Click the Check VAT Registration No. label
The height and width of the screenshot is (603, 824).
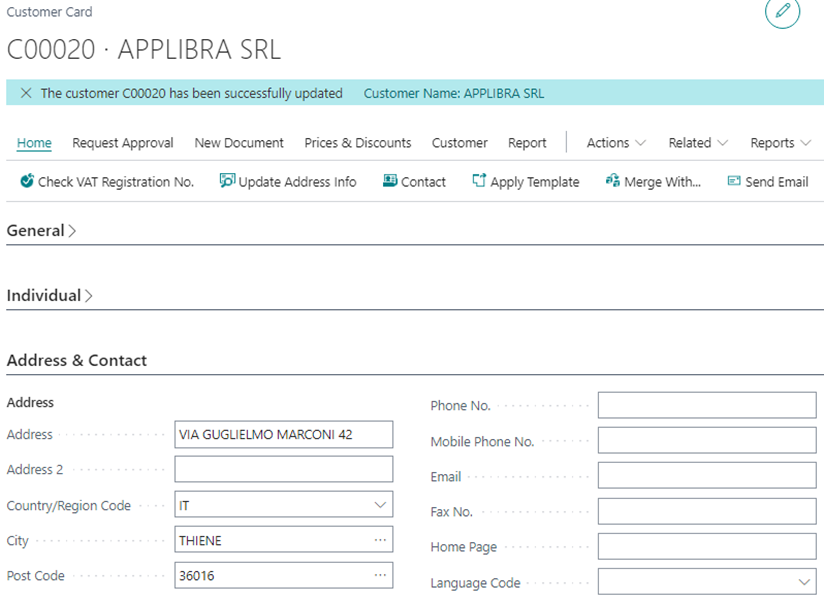(116, 182)
